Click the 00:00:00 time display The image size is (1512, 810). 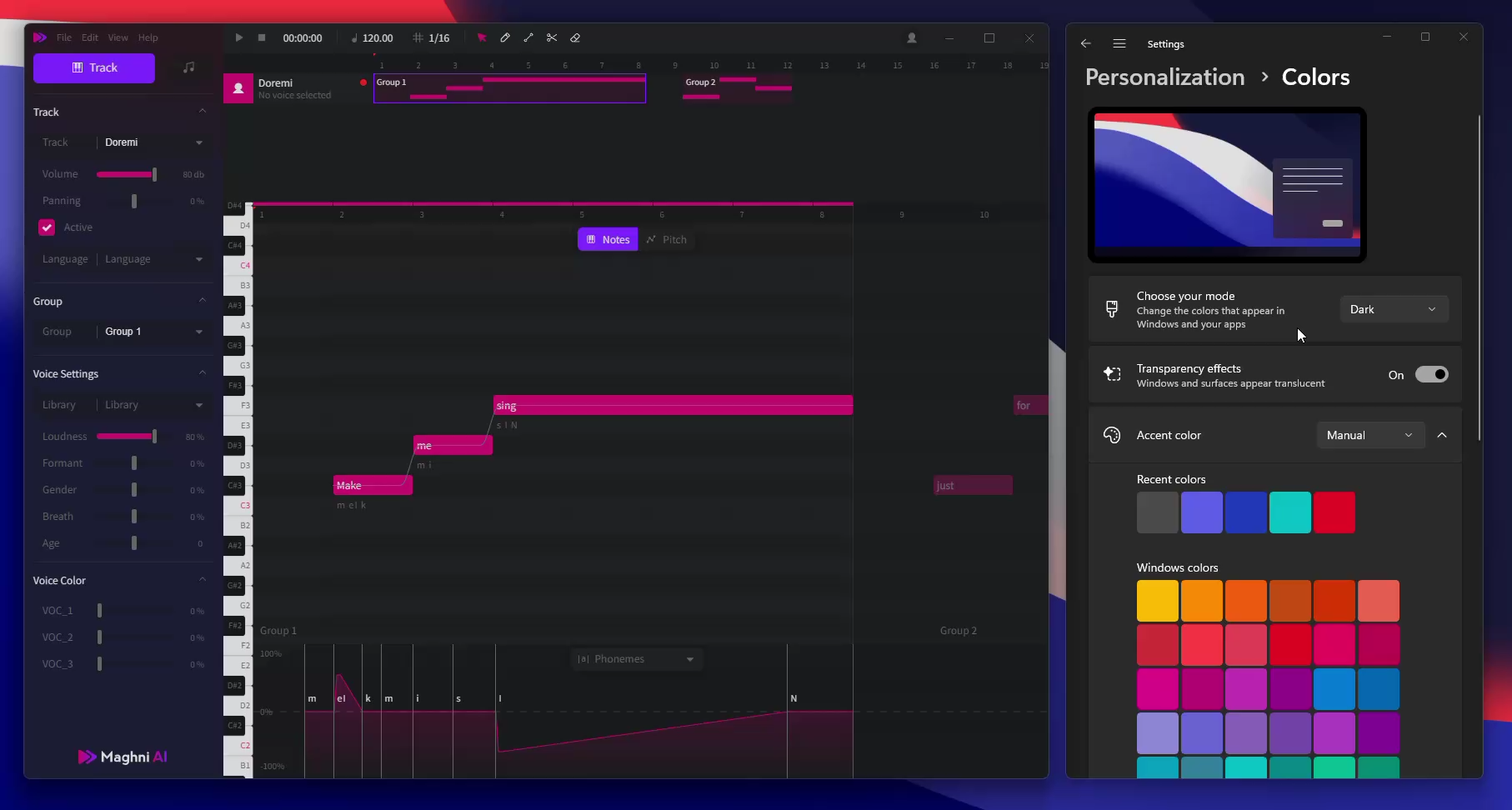303,37
